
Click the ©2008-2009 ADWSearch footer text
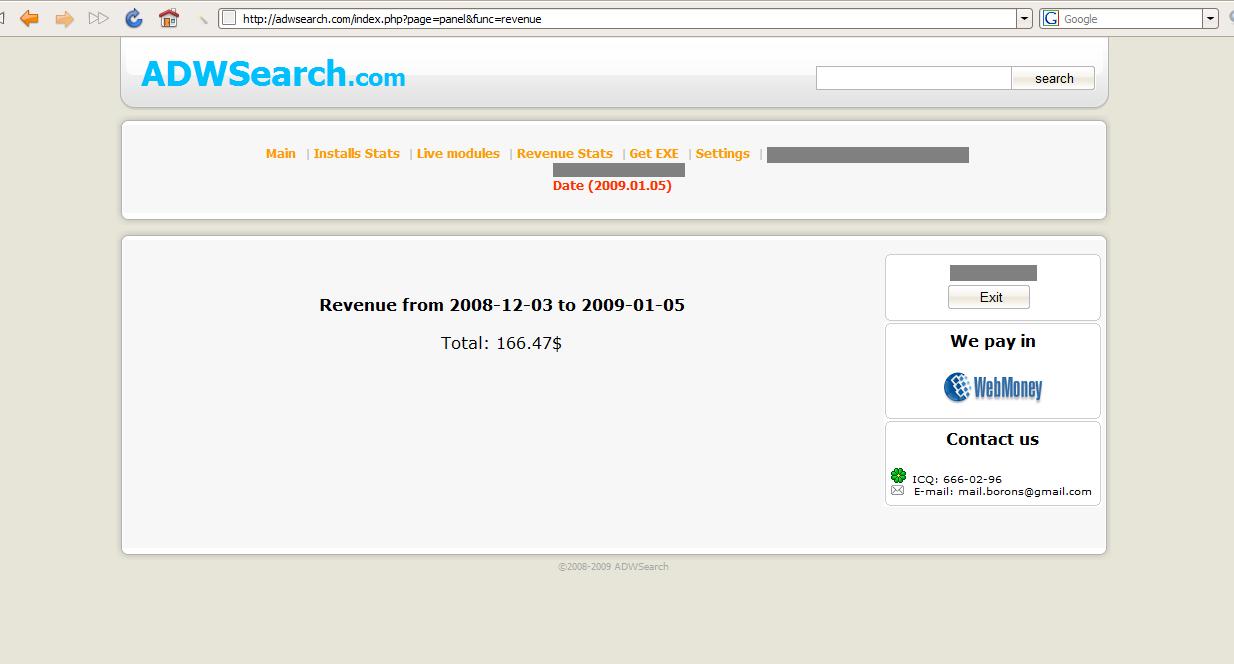tap(613, 566)
